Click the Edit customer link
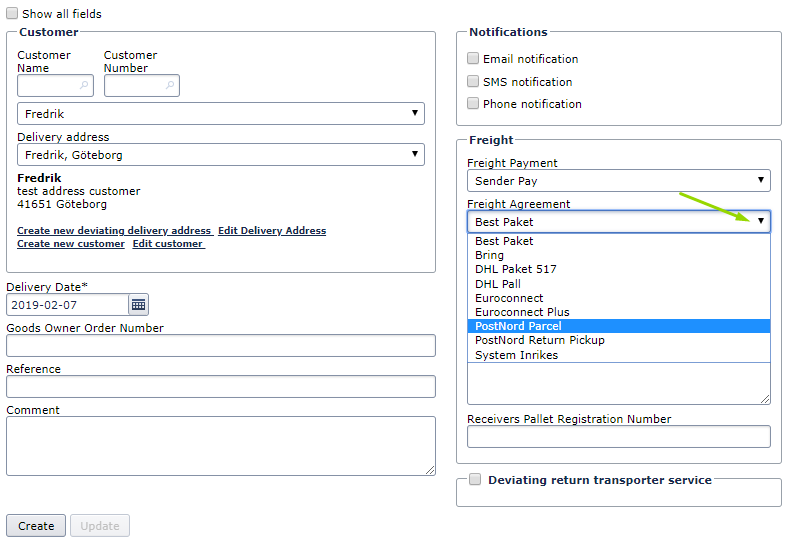 [x=168, y=244]
